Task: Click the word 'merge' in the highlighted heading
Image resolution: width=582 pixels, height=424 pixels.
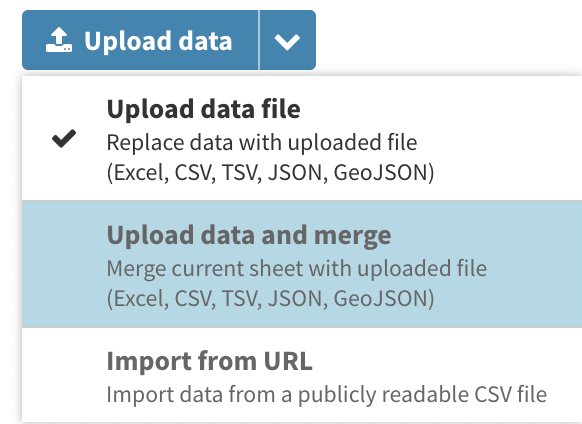Action: tap(352, 236)
